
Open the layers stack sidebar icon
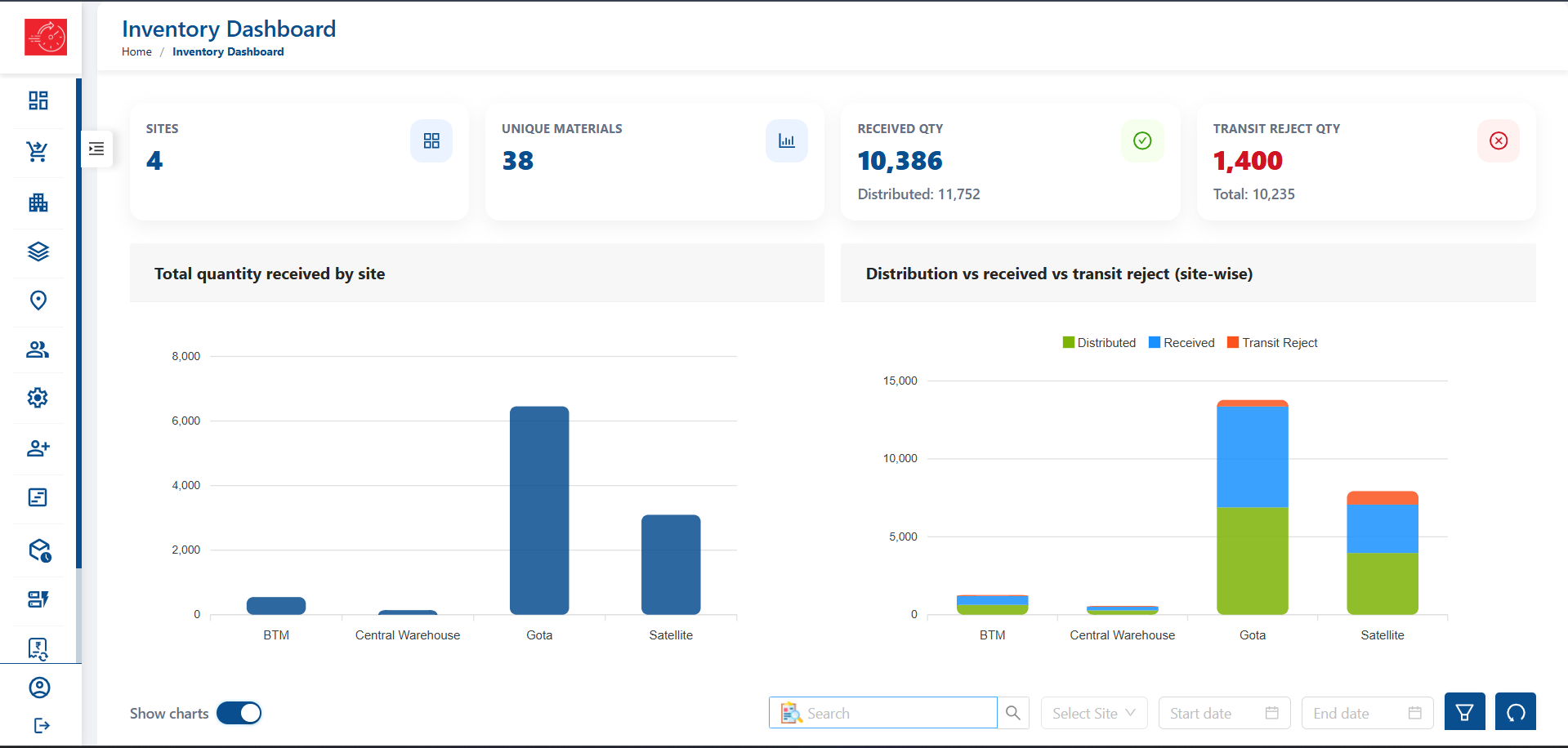tap(38, 252)
